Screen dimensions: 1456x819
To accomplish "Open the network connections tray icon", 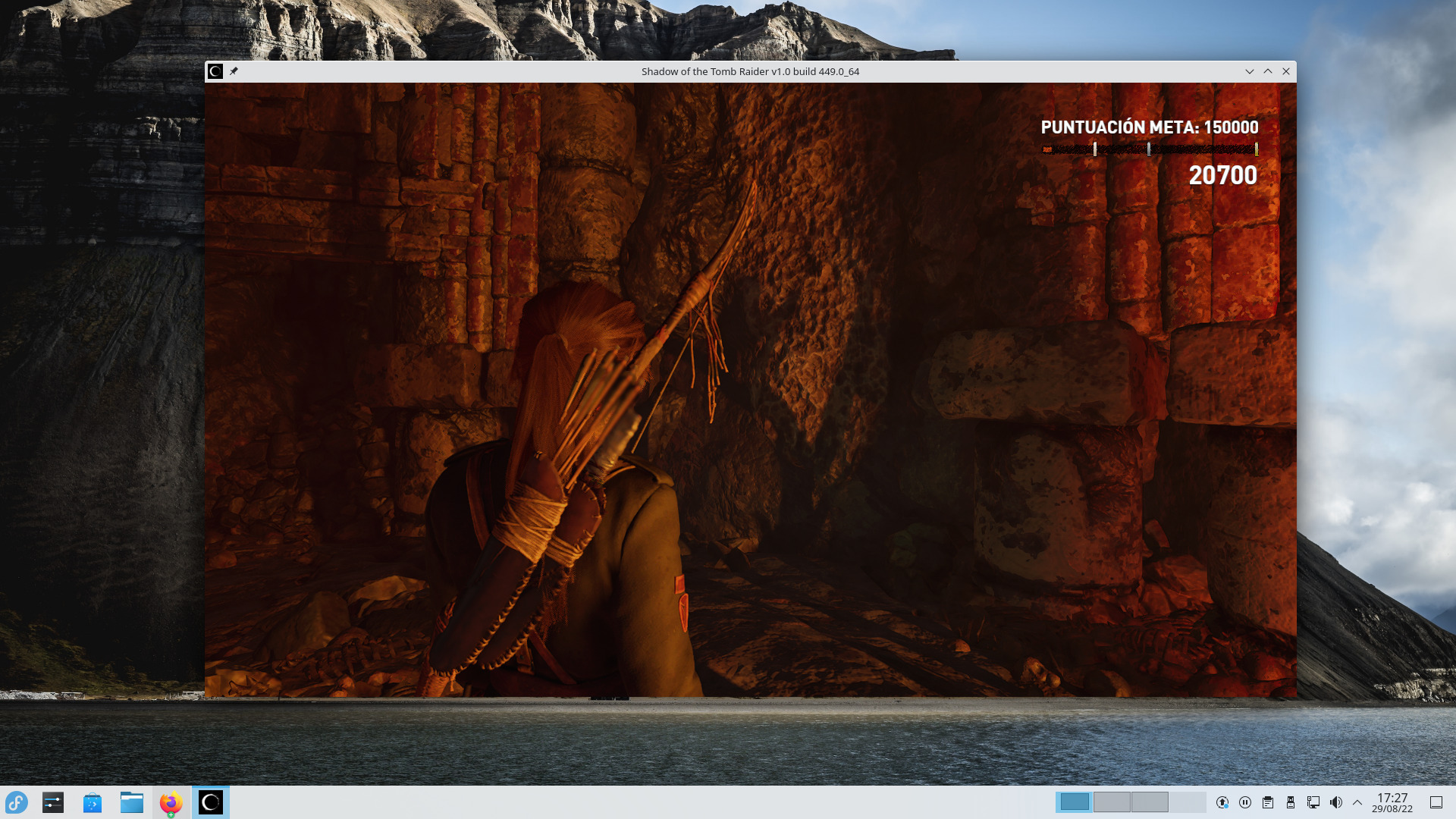I will click(x=1313, y=802).
